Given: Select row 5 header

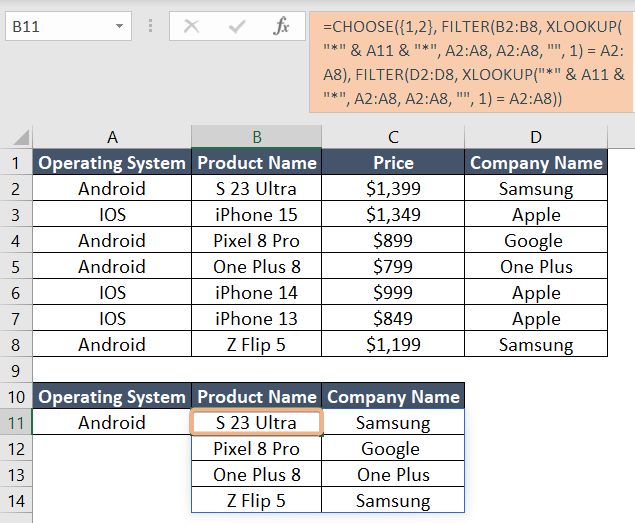Looking at the screenshot, I should point(16,267).
